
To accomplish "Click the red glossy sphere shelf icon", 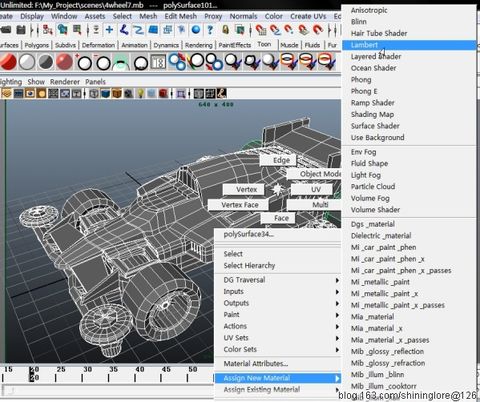I will tap(64, 62).
